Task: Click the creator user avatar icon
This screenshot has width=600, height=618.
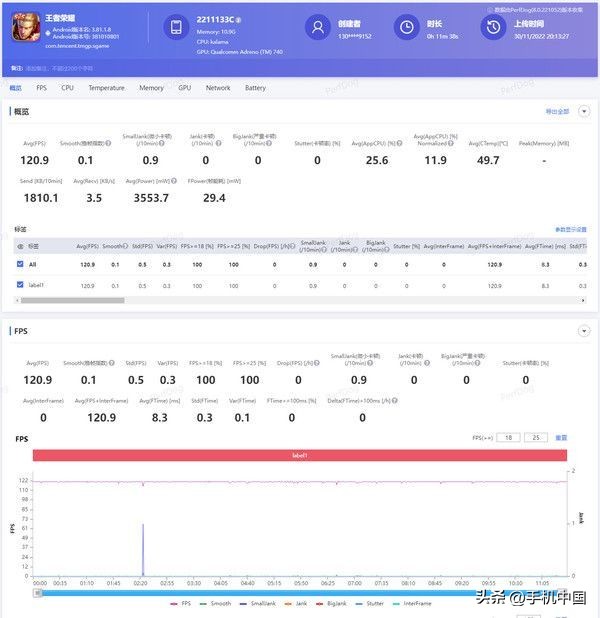Action: click(x=318, y=28)
